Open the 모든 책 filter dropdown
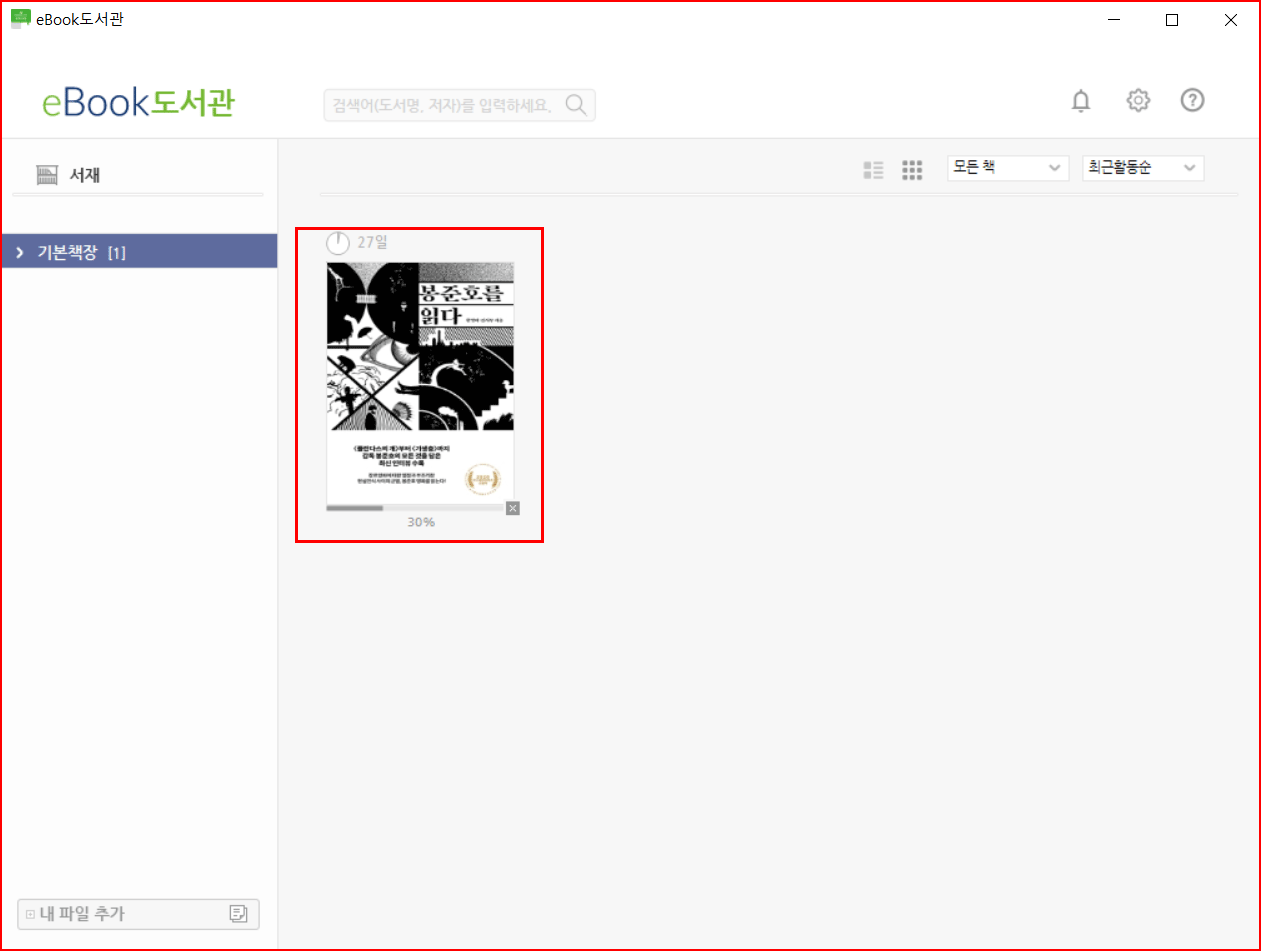The height and width of the screenshot is (951, 1261). pos(1009,168)
